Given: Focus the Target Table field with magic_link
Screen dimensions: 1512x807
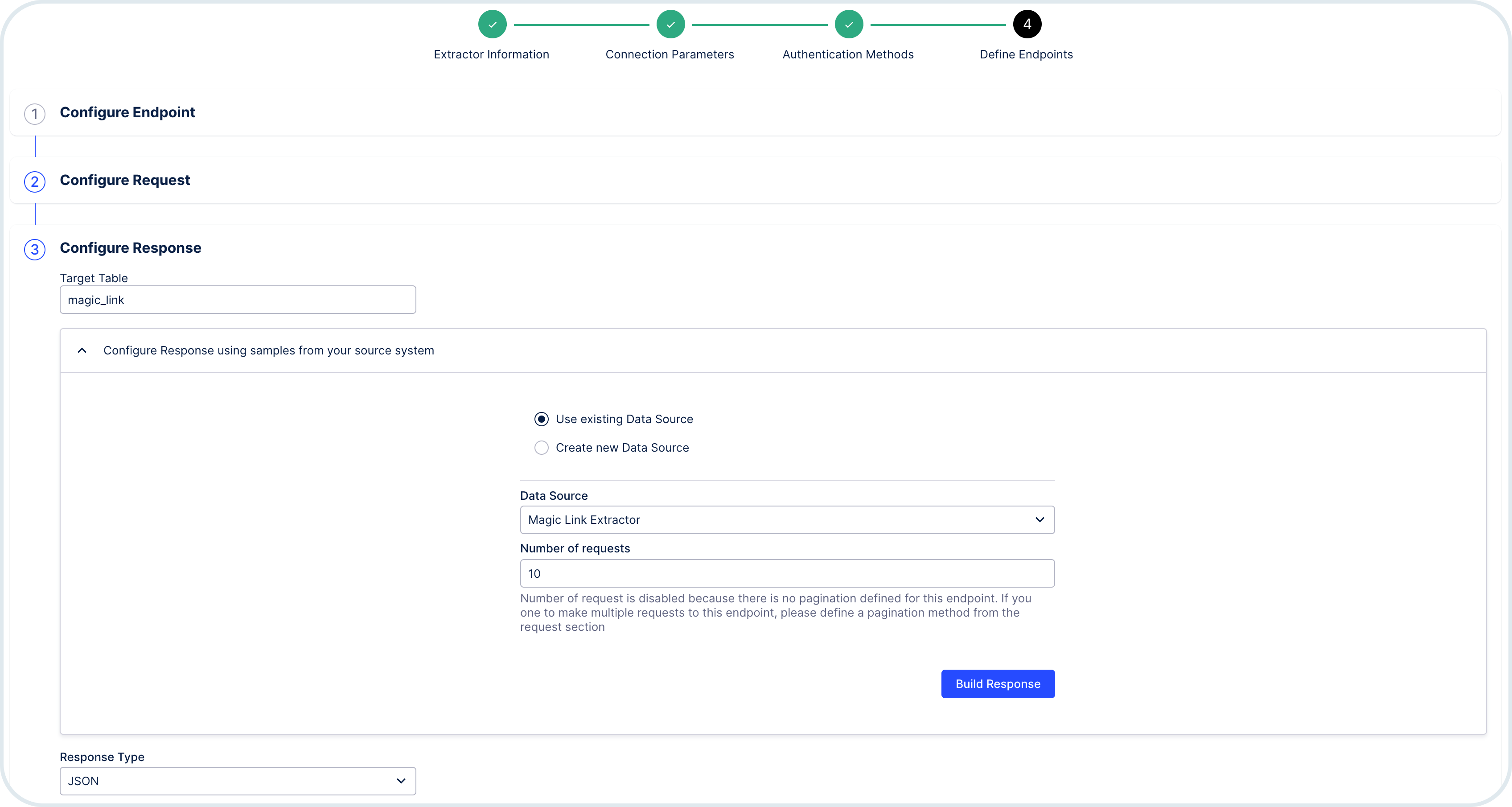Looking at the screenshot, I should point(238,300).
